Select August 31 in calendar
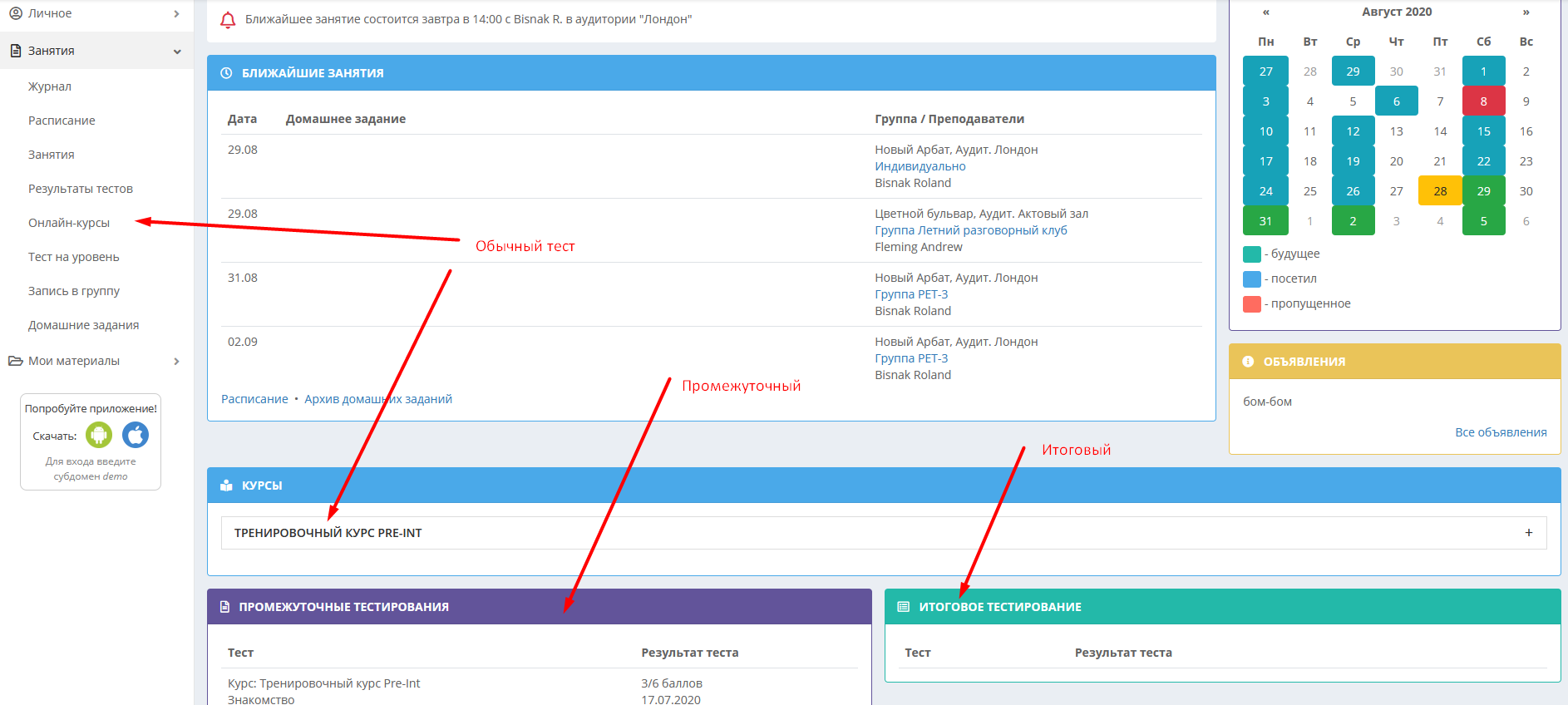This screenshot has width=1568, height=705. [x=1265, y=221]
